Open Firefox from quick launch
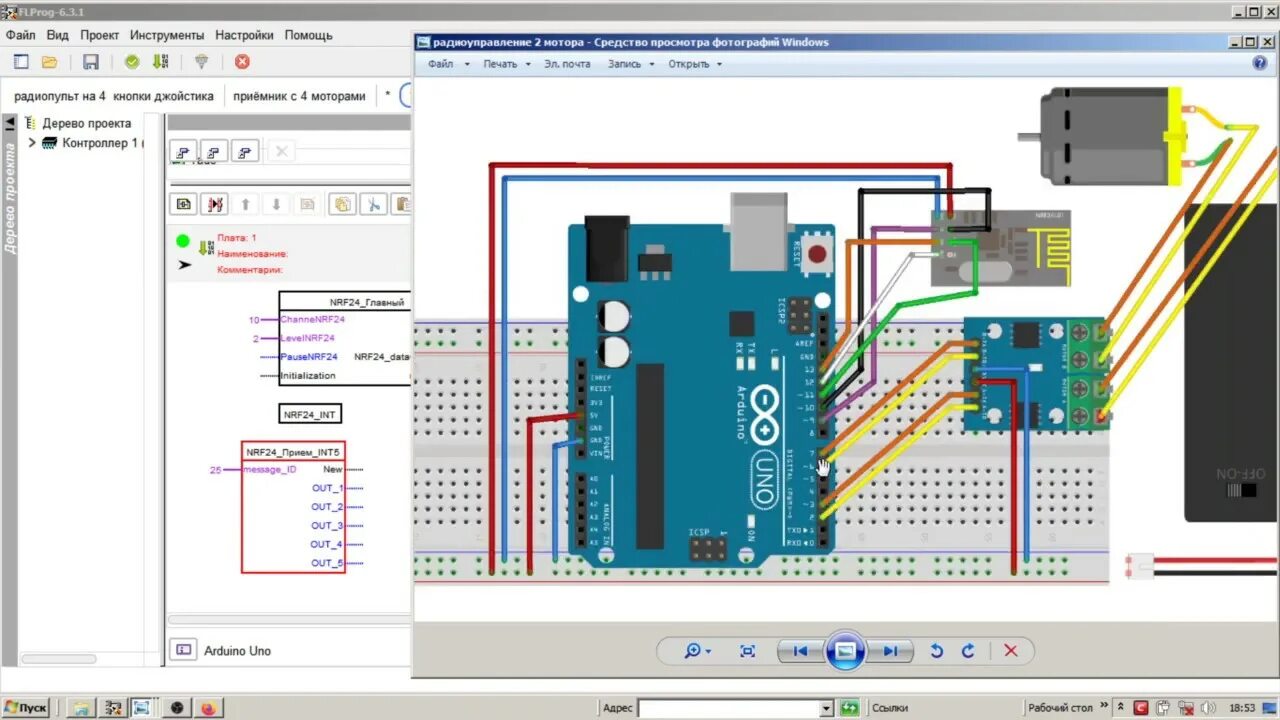Viewport: 1280px width, 720px height. 208,708
